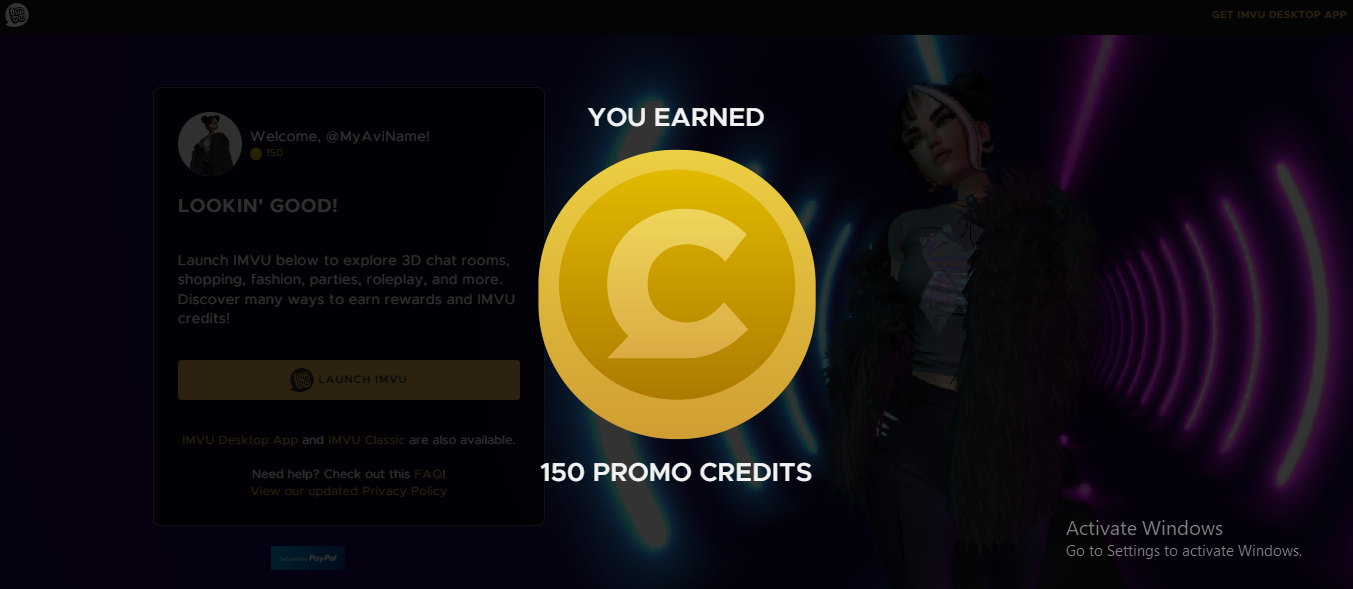Click the 150 PROMO CREDITS text
1353x589 pixels.
[676, 472]
